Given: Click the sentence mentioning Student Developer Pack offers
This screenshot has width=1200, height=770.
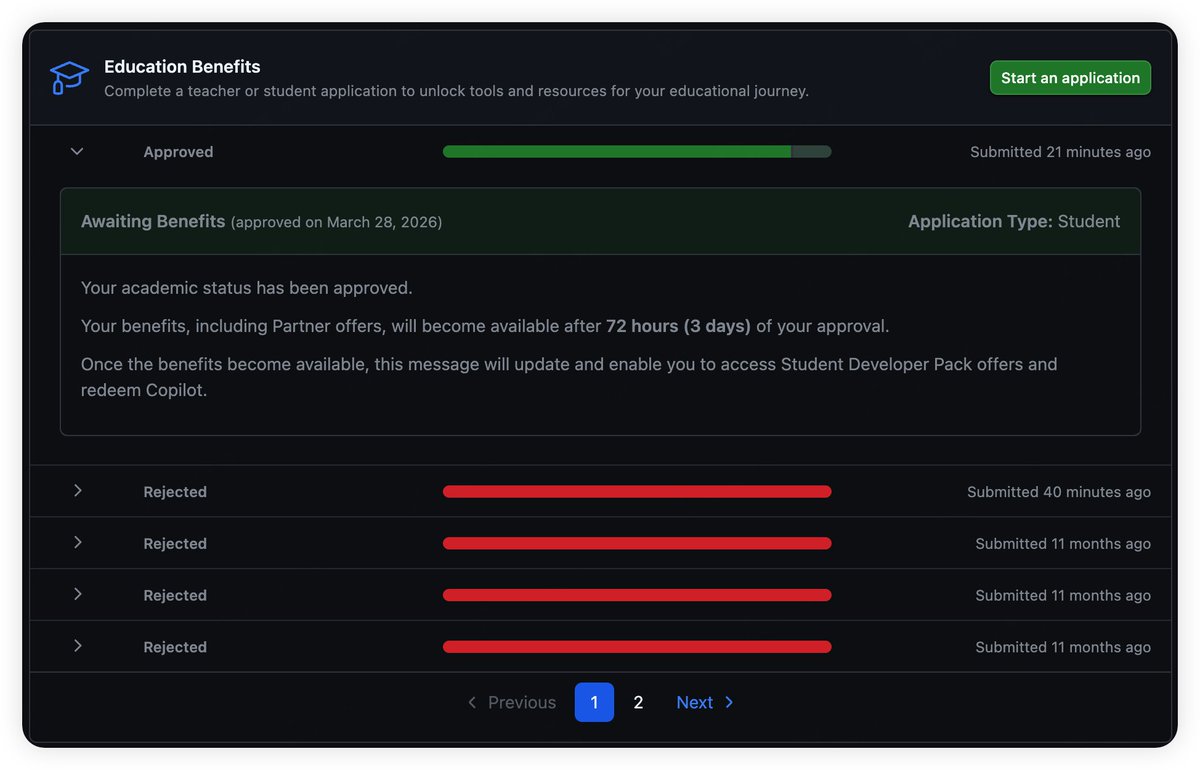Looking at the screenshot, I should (569, 377).
